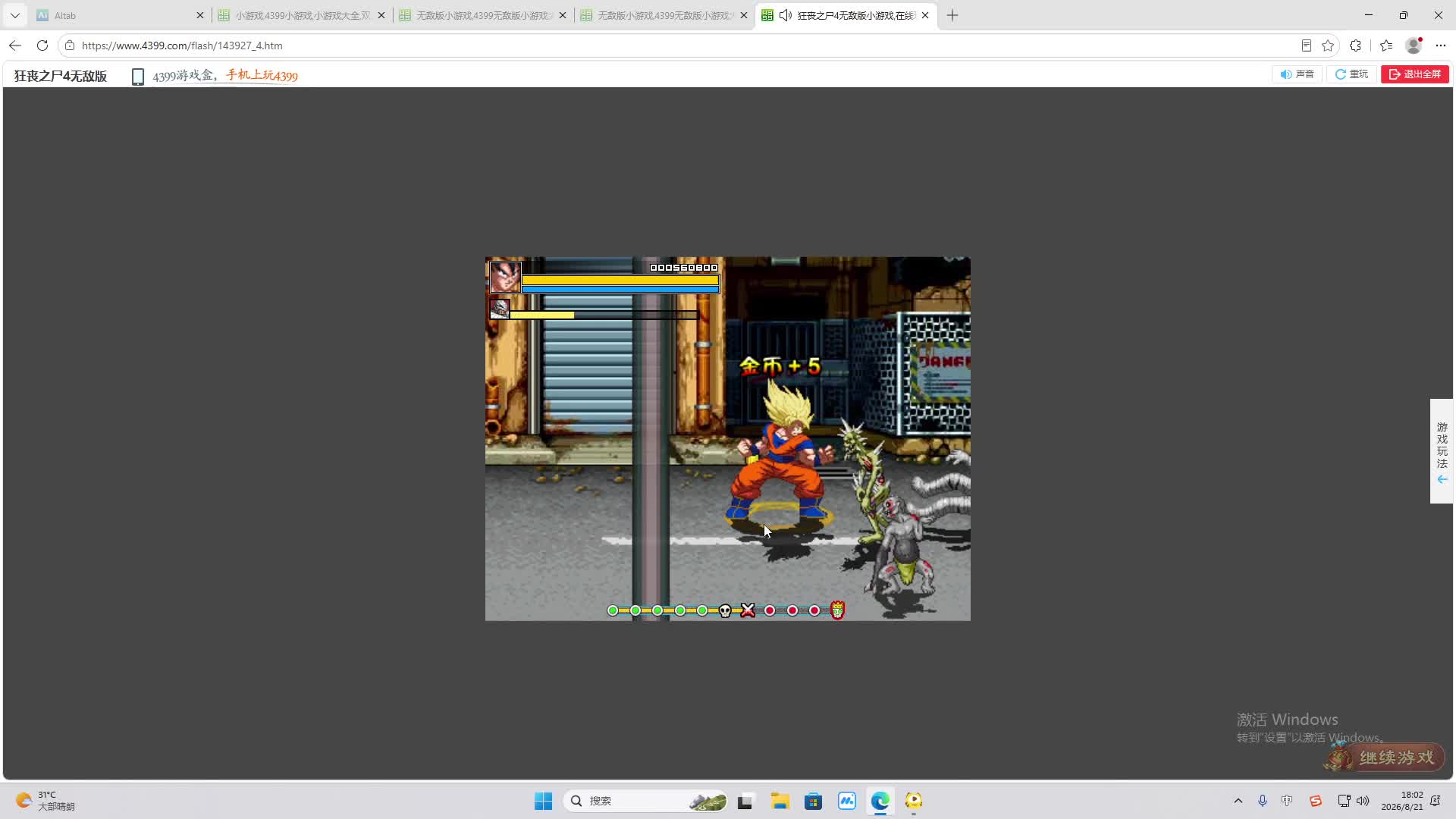The width and height of the screenshot is (1456, 819).
Task: Click the red X stage progress marker
Action: (x=748, y=610)
